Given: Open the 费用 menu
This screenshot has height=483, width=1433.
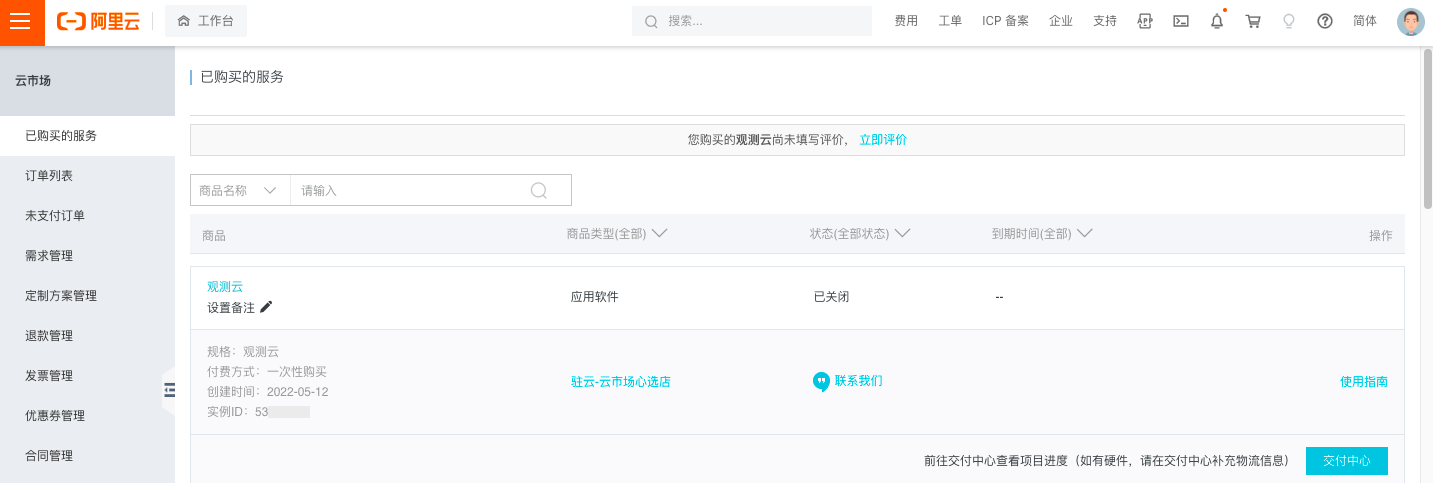Looking at the screenshot, I should [906, 21].
